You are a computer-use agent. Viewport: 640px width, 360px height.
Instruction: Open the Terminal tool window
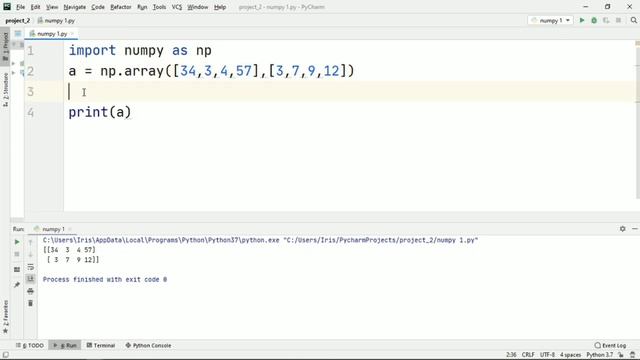point(101,345)
